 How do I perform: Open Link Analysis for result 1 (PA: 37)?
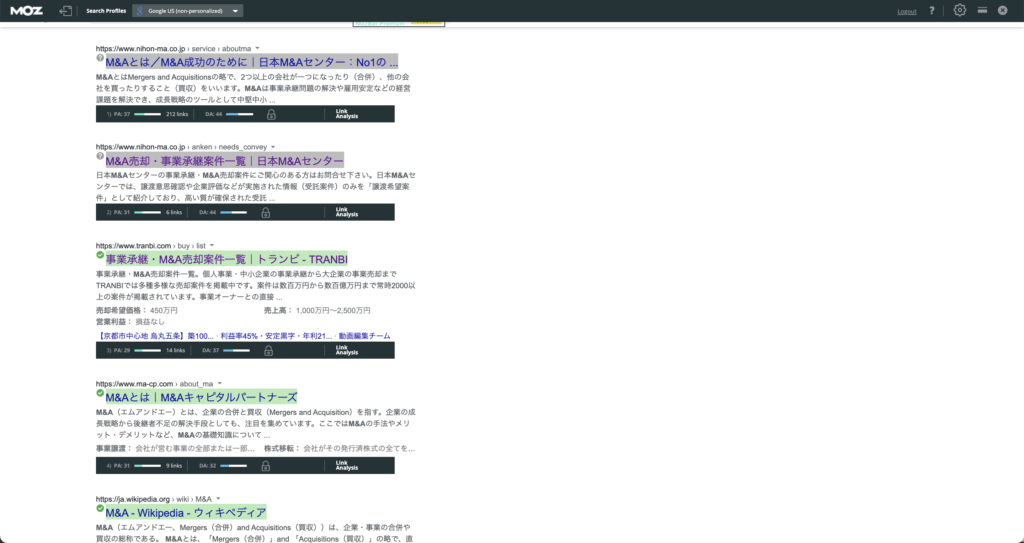click(x=347, y=114)
